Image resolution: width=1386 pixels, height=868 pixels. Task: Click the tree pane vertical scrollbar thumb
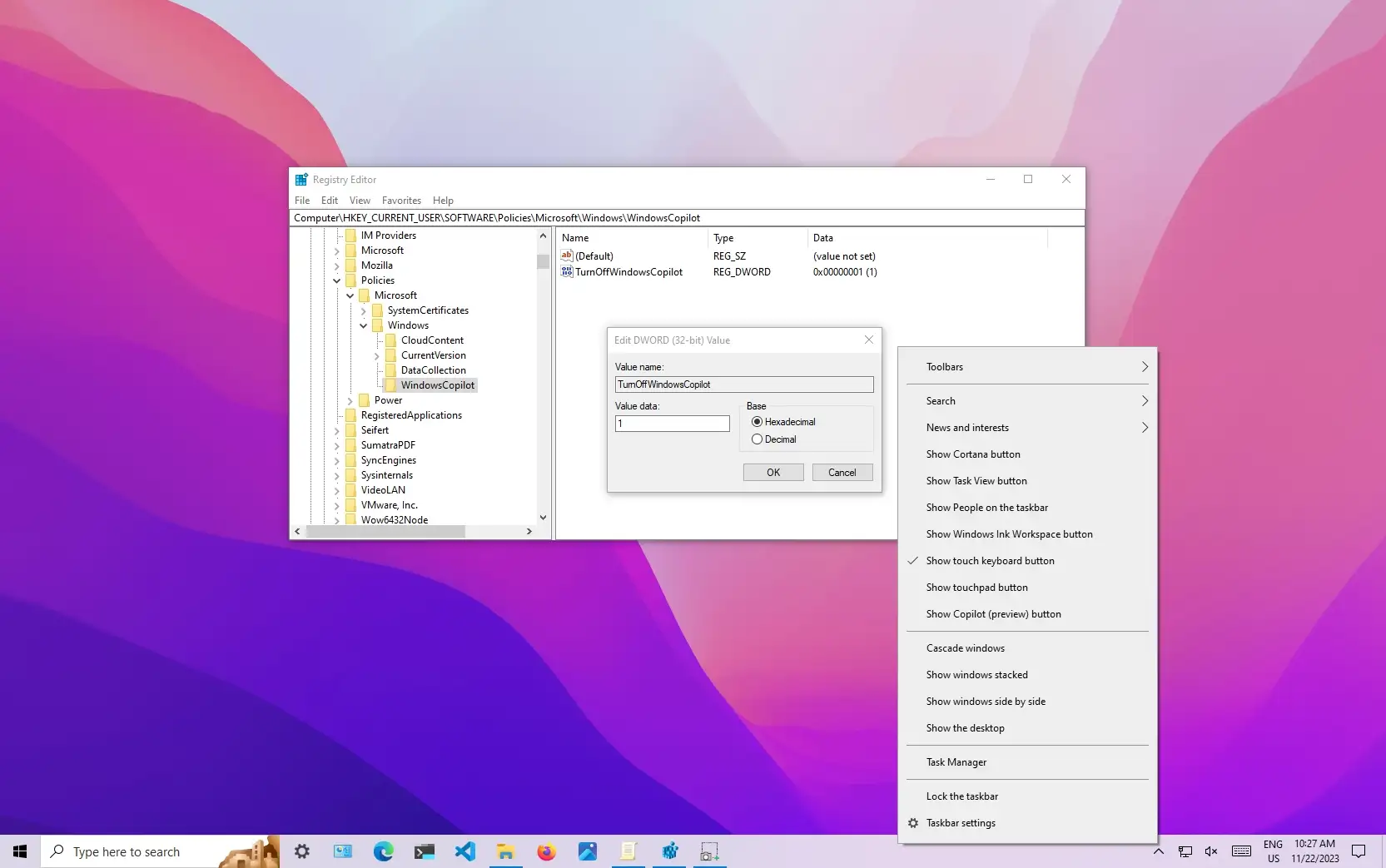(543, 261)
